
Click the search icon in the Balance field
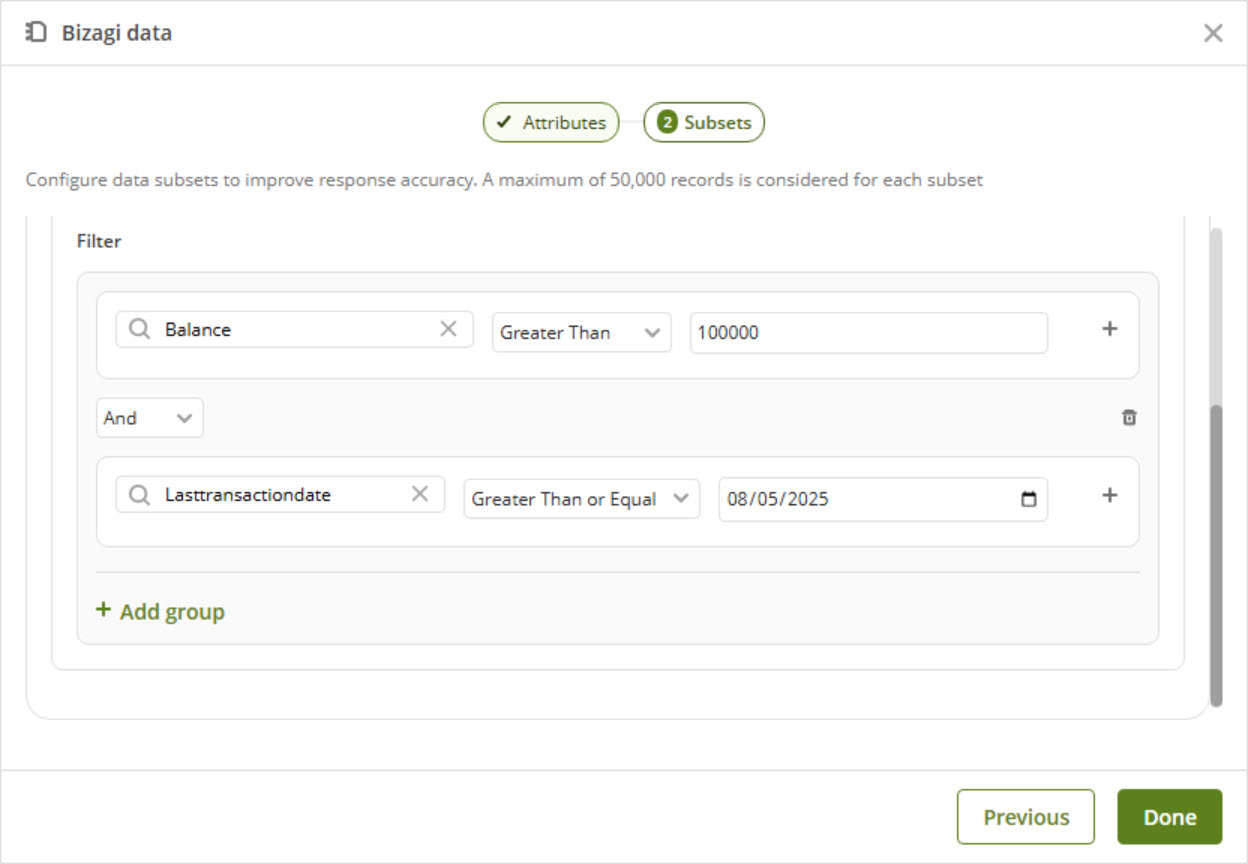[140, 329]
